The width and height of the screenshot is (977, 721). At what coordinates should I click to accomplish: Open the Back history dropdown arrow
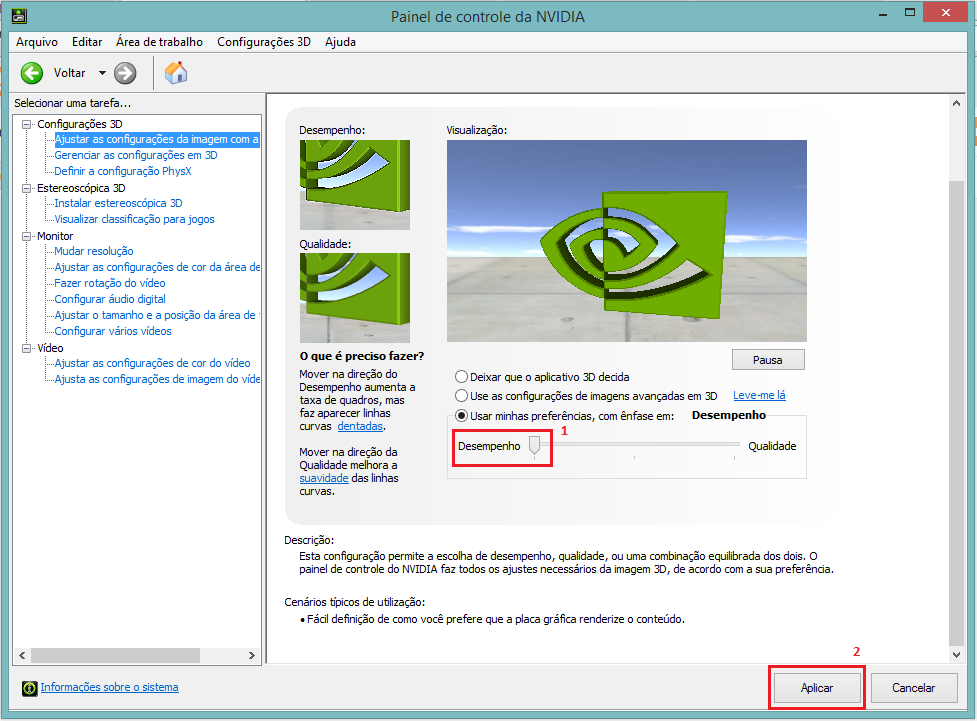click(x=102, y=73)
